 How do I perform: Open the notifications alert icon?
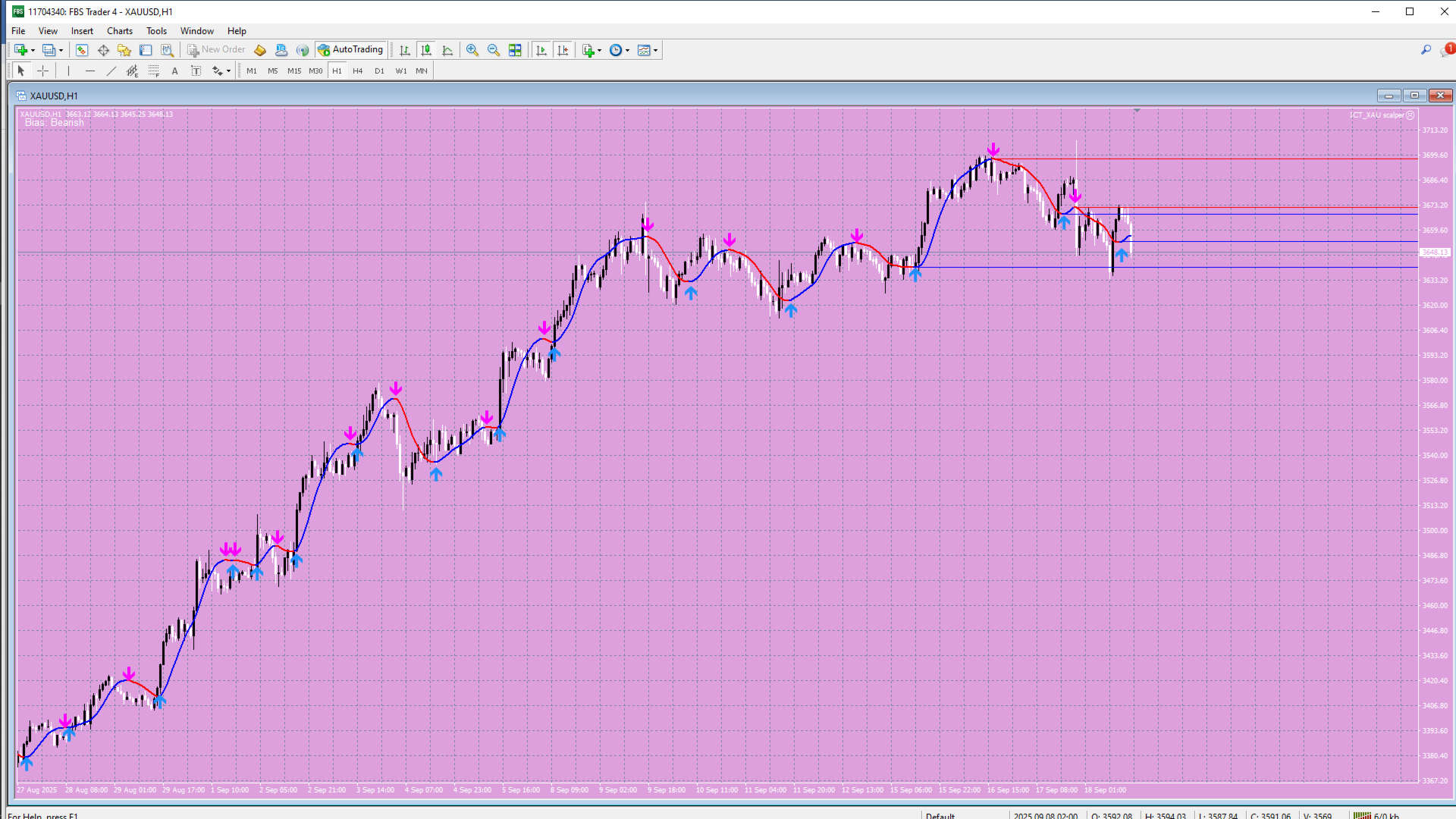click(1447, 50)
